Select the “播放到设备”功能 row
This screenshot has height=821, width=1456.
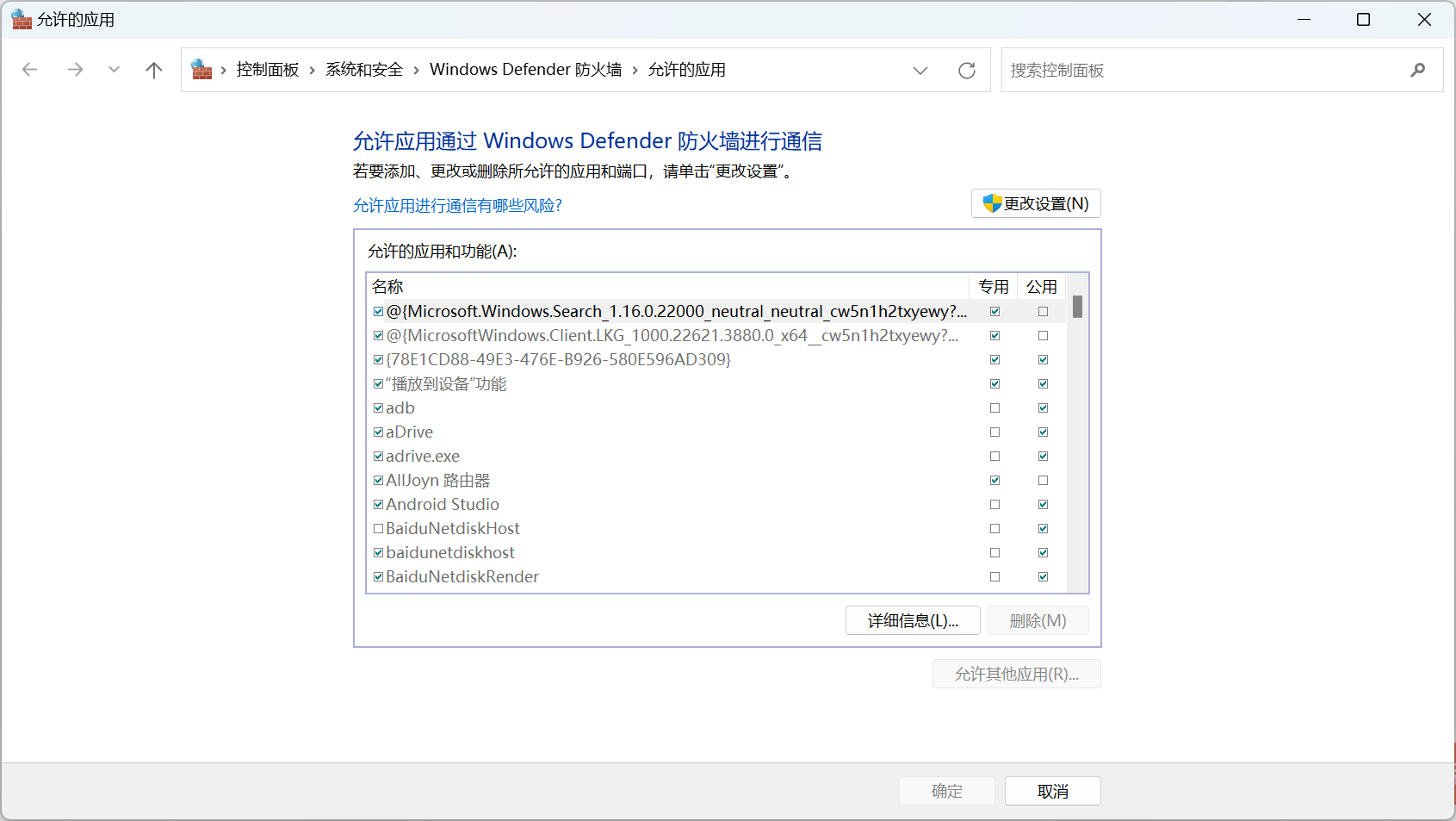click(716, 384)
